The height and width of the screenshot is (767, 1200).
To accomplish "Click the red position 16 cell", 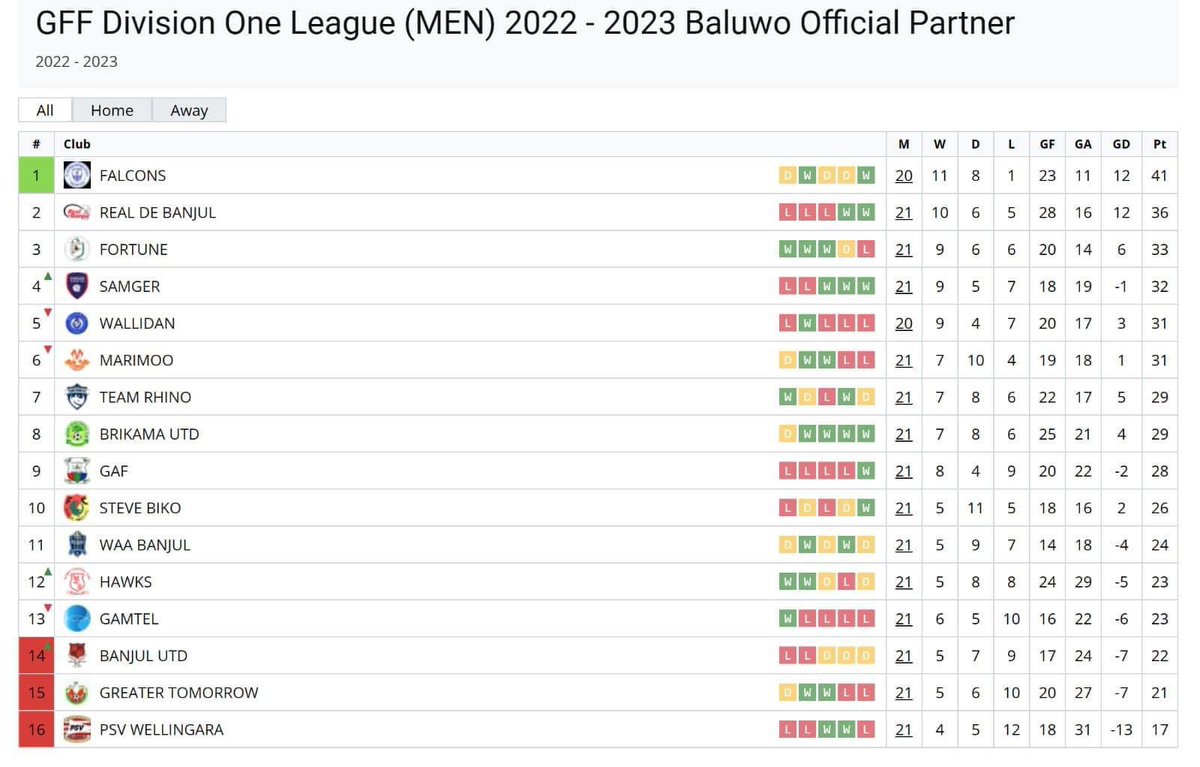I will coord(37,730).
